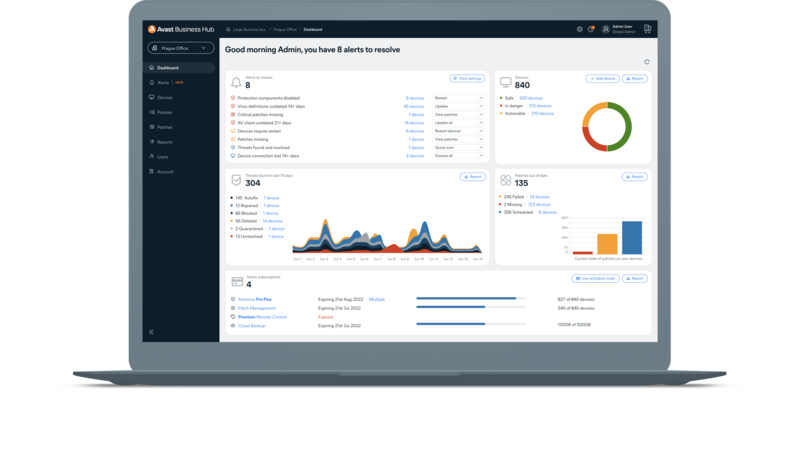Viewport: 800px width, 458px height.
Task: Click the Add device button
Action: click(x=602, y=78)
